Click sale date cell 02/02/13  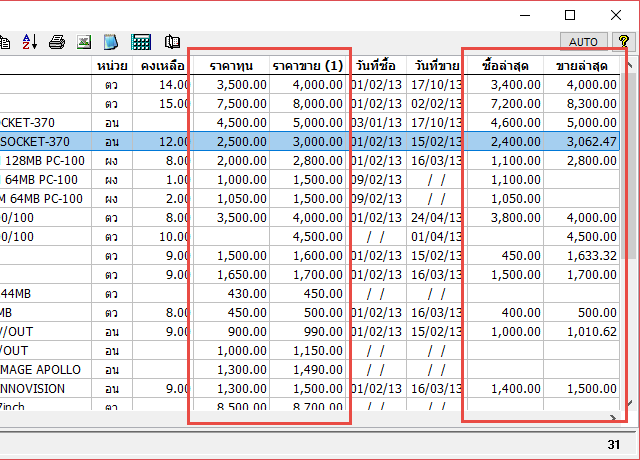tap(436, 104)
